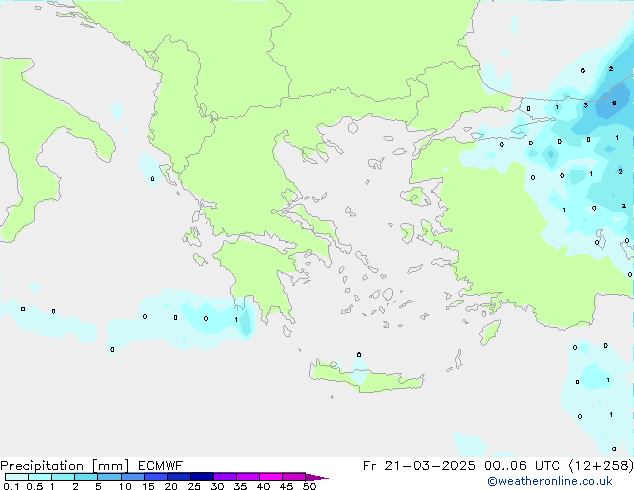Screen dimensions: 634x490
Task: Click the legend value '10'
Action: click(125, 486)
